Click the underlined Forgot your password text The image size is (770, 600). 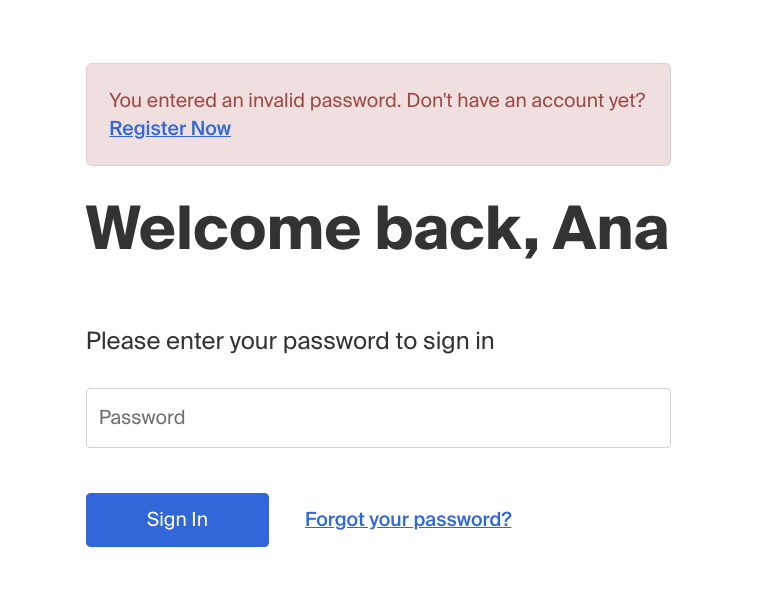point(408,519)
